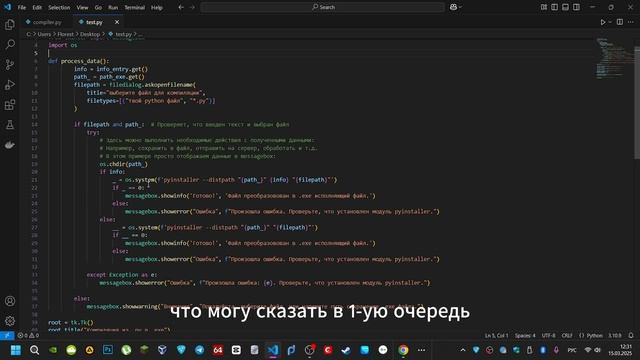Open the Testing flask view
This screenshot has height=360, width=640.
click(x=10, y=125)
